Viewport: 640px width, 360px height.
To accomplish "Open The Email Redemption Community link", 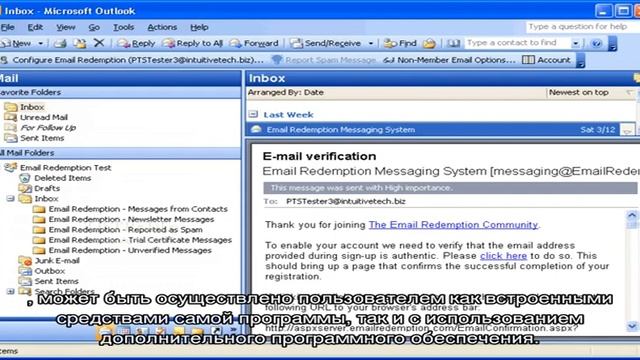I will tap(453, 225).
